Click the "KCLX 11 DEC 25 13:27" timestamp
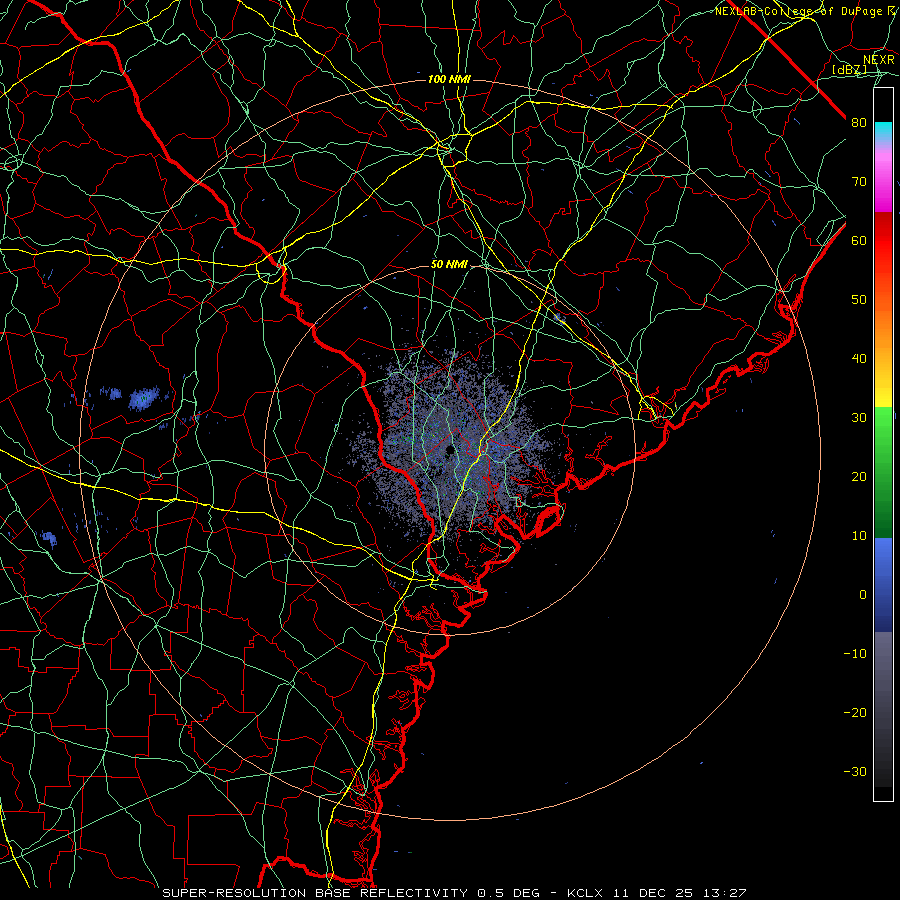The width and height of the screenshot is (900, 900). pos(656,893)
